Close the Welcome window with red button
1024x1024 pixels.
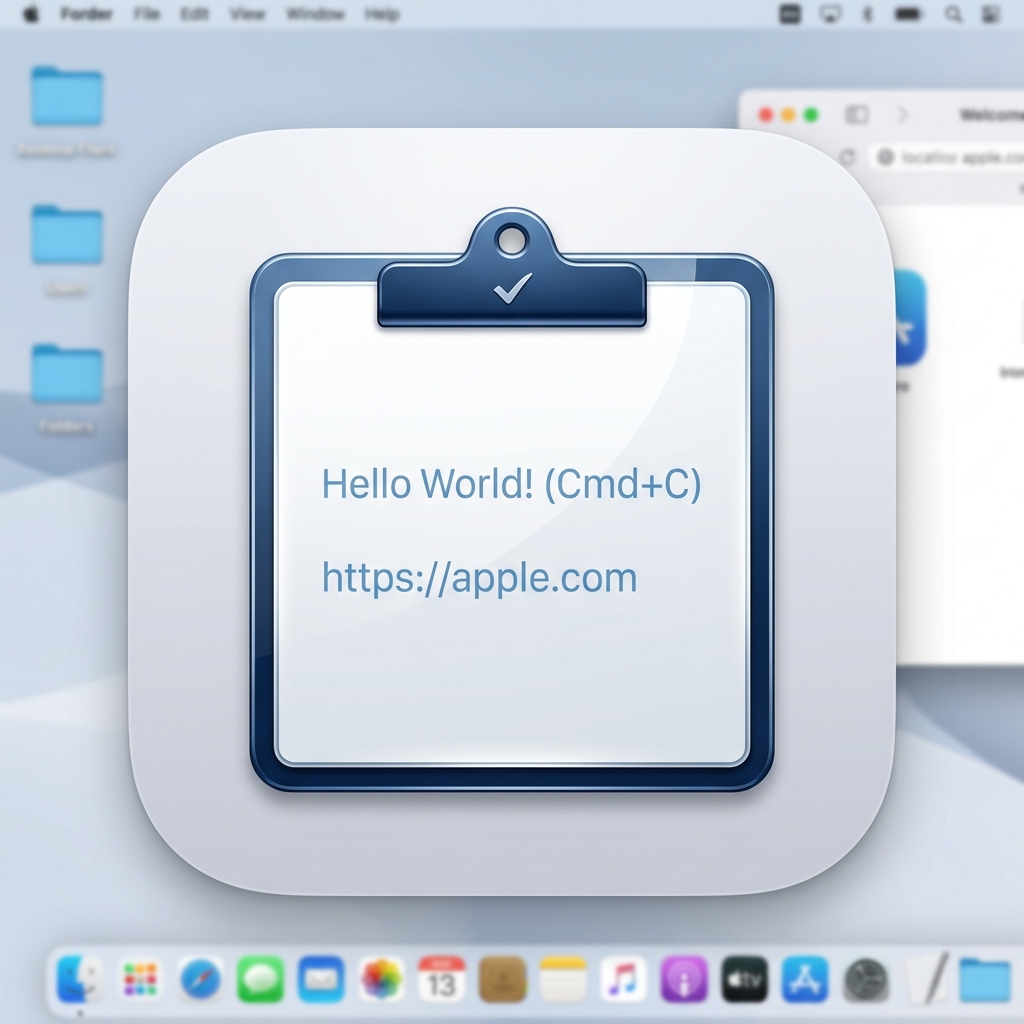[x=765, y=115]
